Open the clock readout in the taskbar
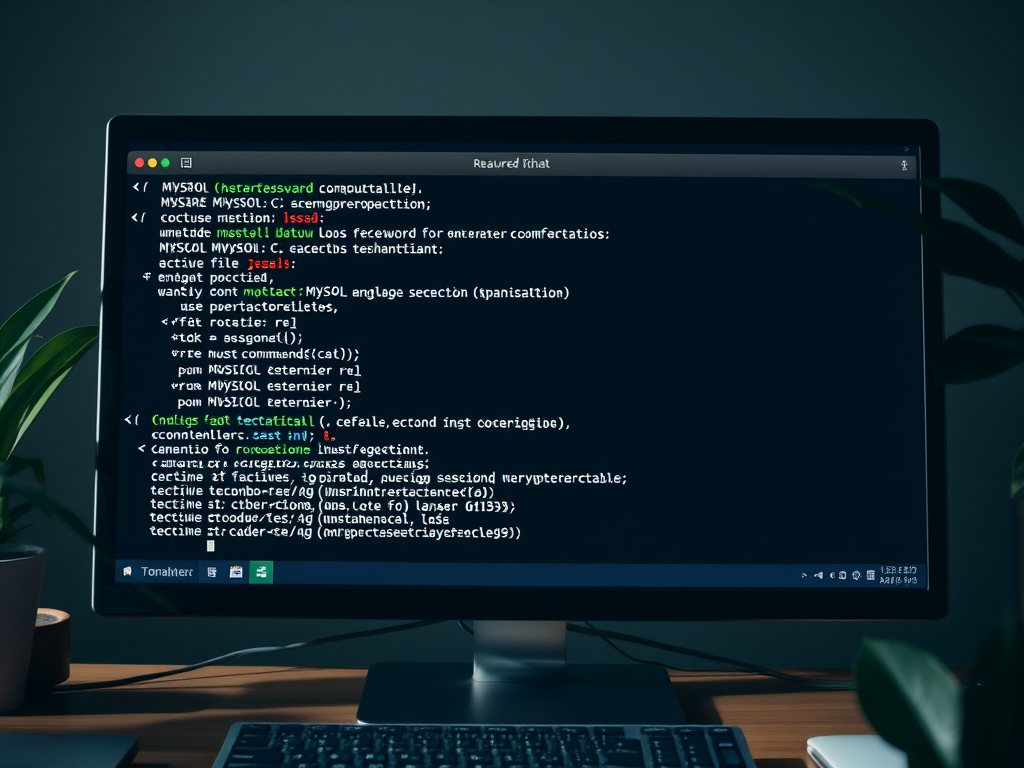Viewport: 1024px width, 768px height. (x=898, y=575)
